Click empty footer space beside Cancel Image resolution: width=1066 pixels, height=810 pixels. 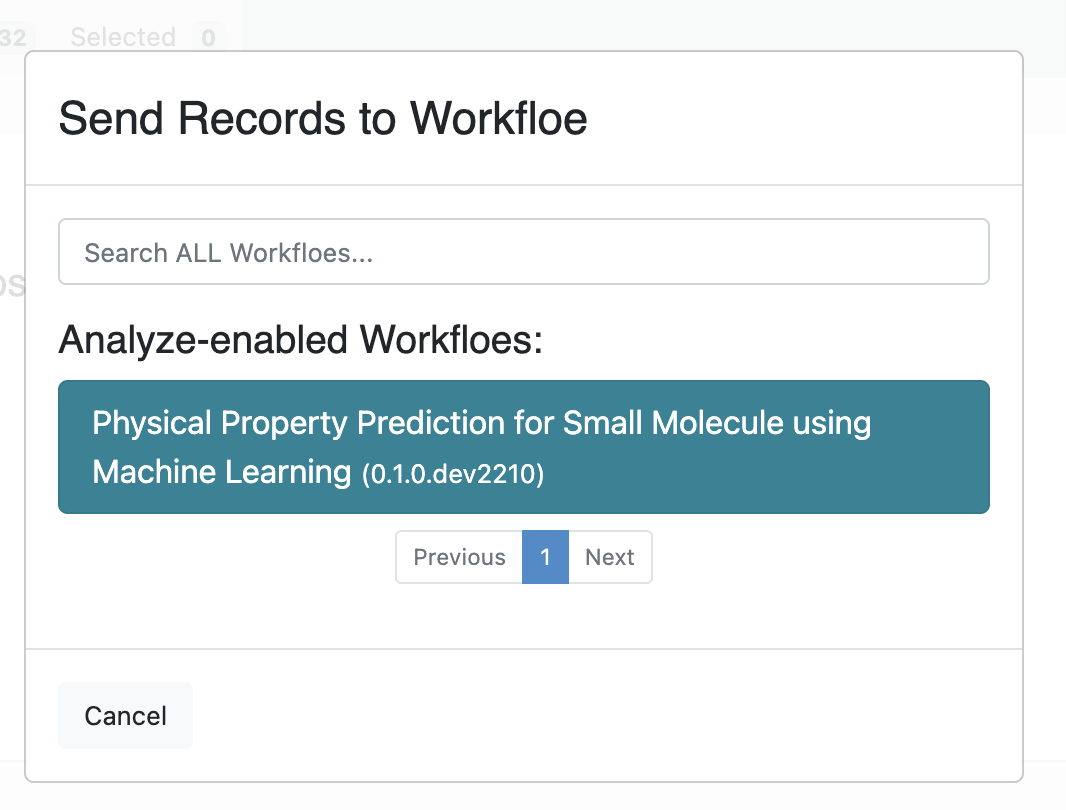[x=605, y=715]
